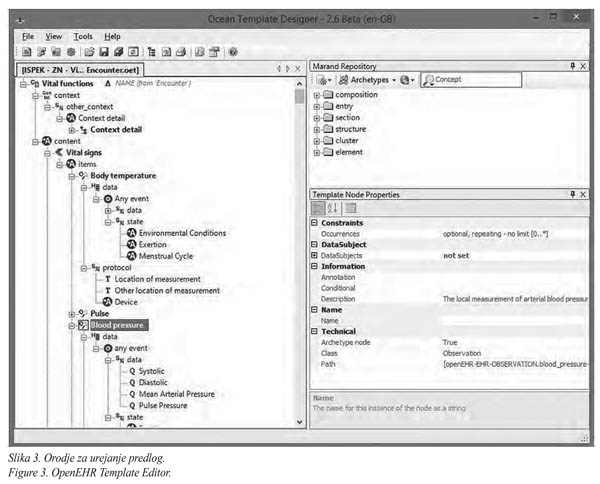Collapse the Technical property category

pyautogui.click(x=314, y=331)
